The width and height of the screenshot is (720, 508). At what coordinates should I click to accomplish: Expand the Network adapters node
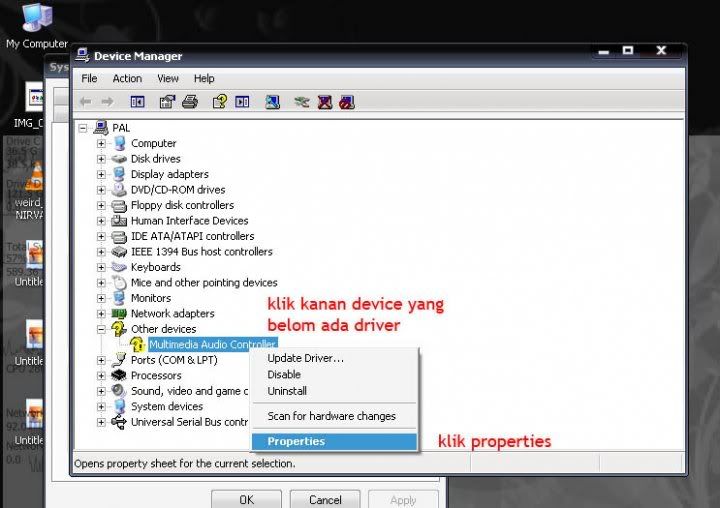coord(101,313)
